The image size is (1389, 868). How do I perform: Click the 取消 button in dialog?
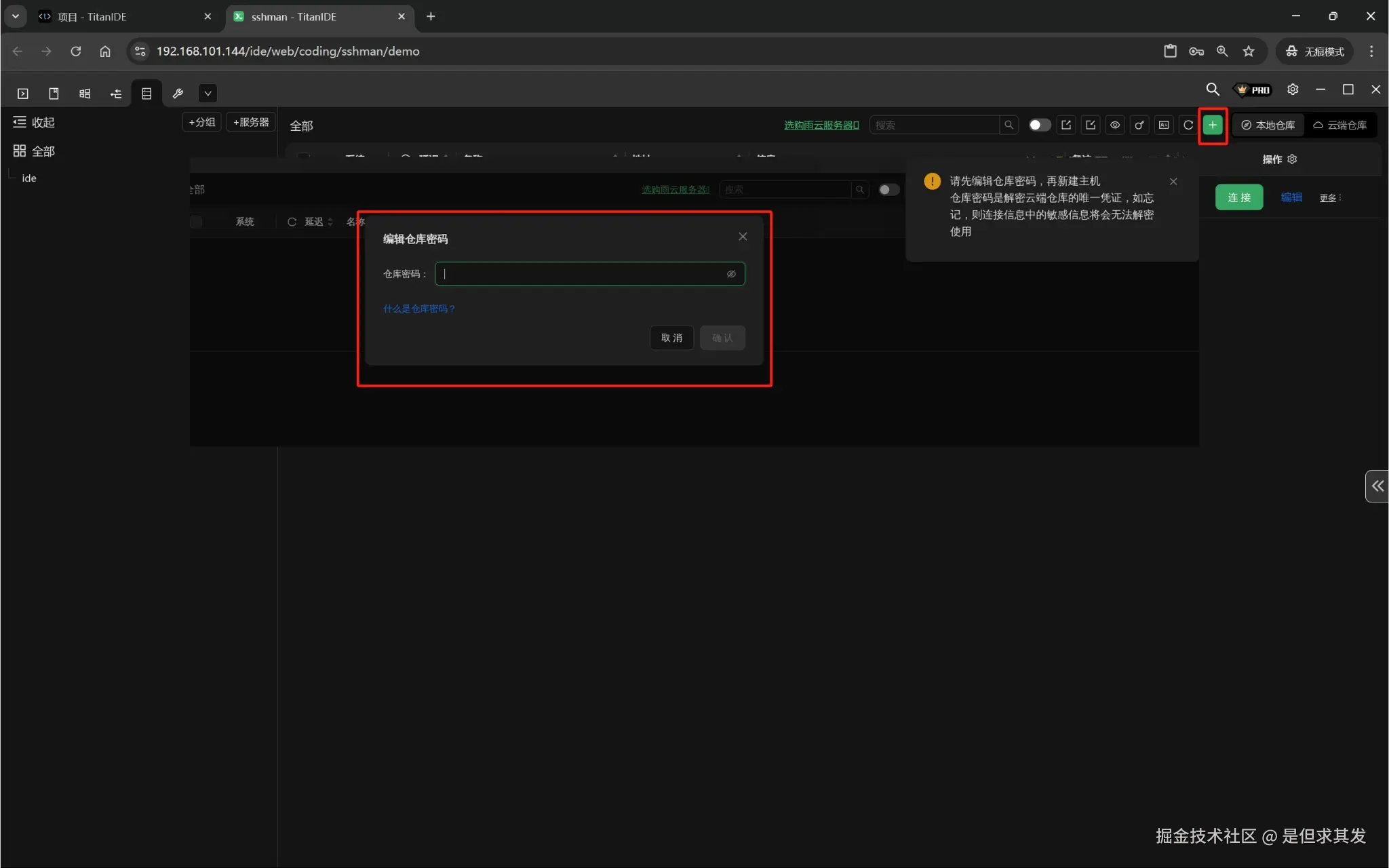pyautogui.click(x=671, y=338)
